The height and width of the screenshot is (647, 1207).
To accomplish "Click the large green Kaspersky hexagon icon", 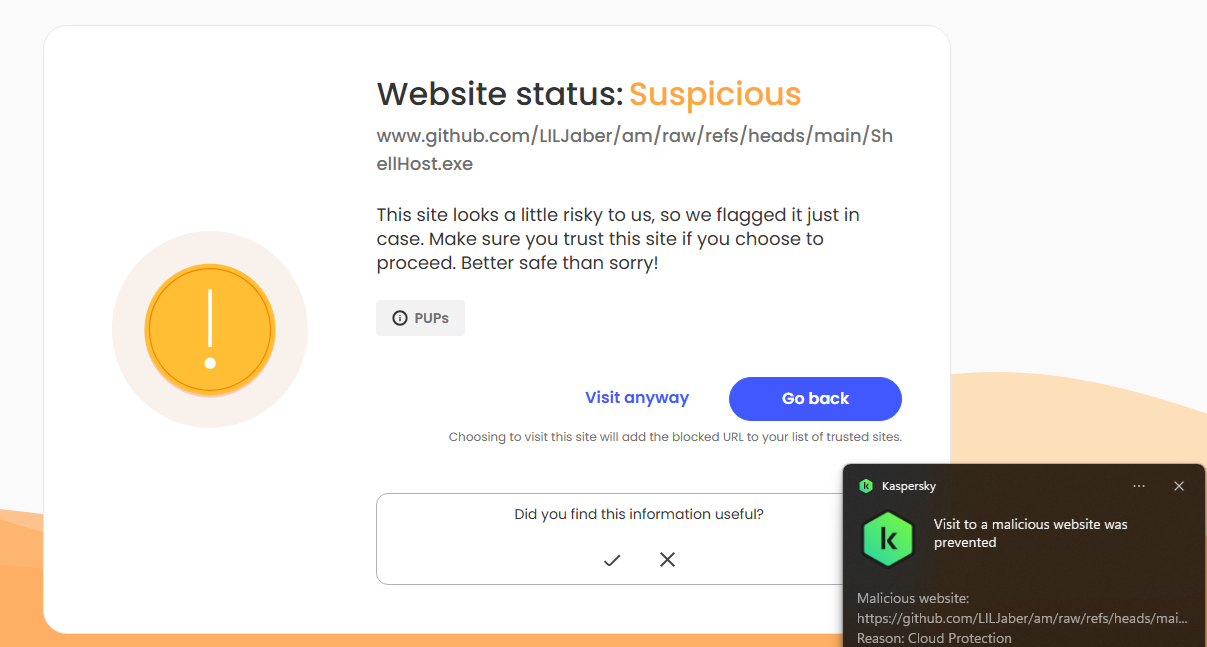I will [x=888, y=539].
